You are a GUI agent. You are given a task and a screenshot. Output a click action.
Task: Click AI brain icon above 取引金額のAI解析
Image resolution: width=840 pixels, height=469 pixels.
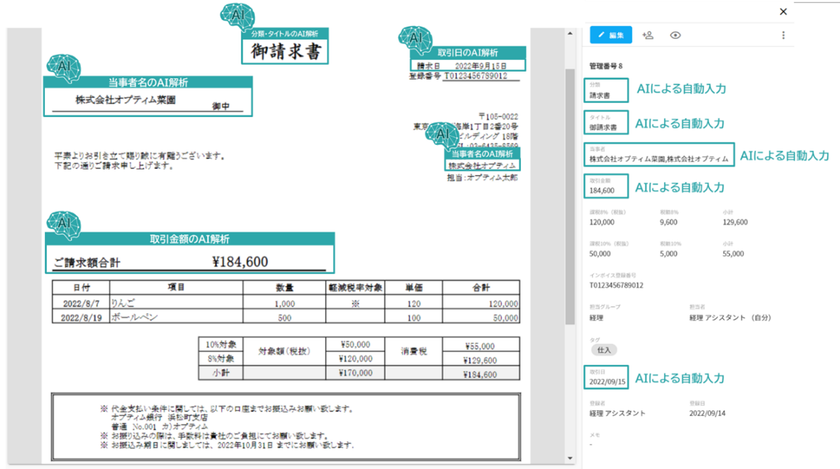[63, 225]
